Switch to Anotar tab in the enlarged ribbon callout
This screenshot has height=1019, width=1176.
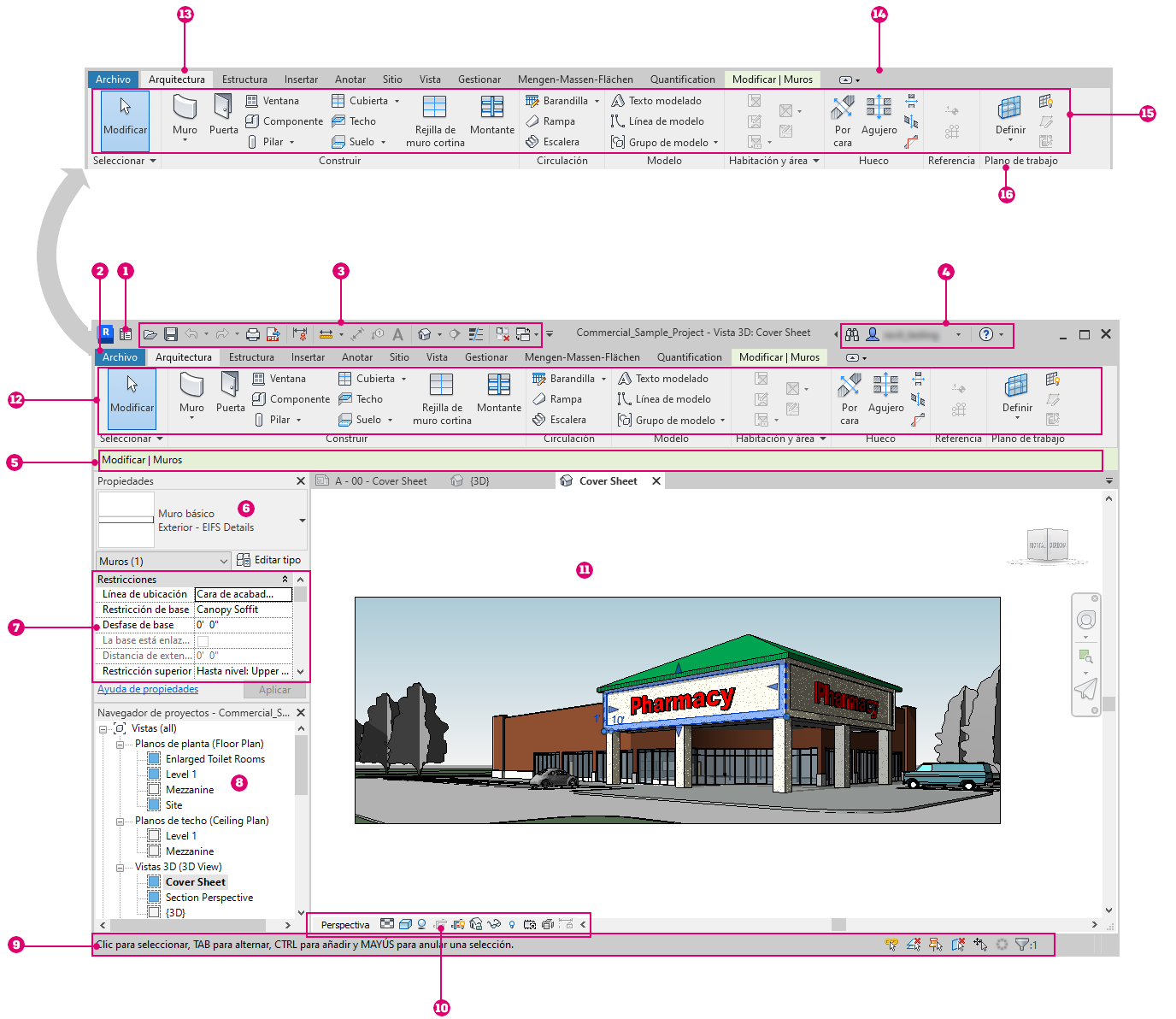point(350,80)
